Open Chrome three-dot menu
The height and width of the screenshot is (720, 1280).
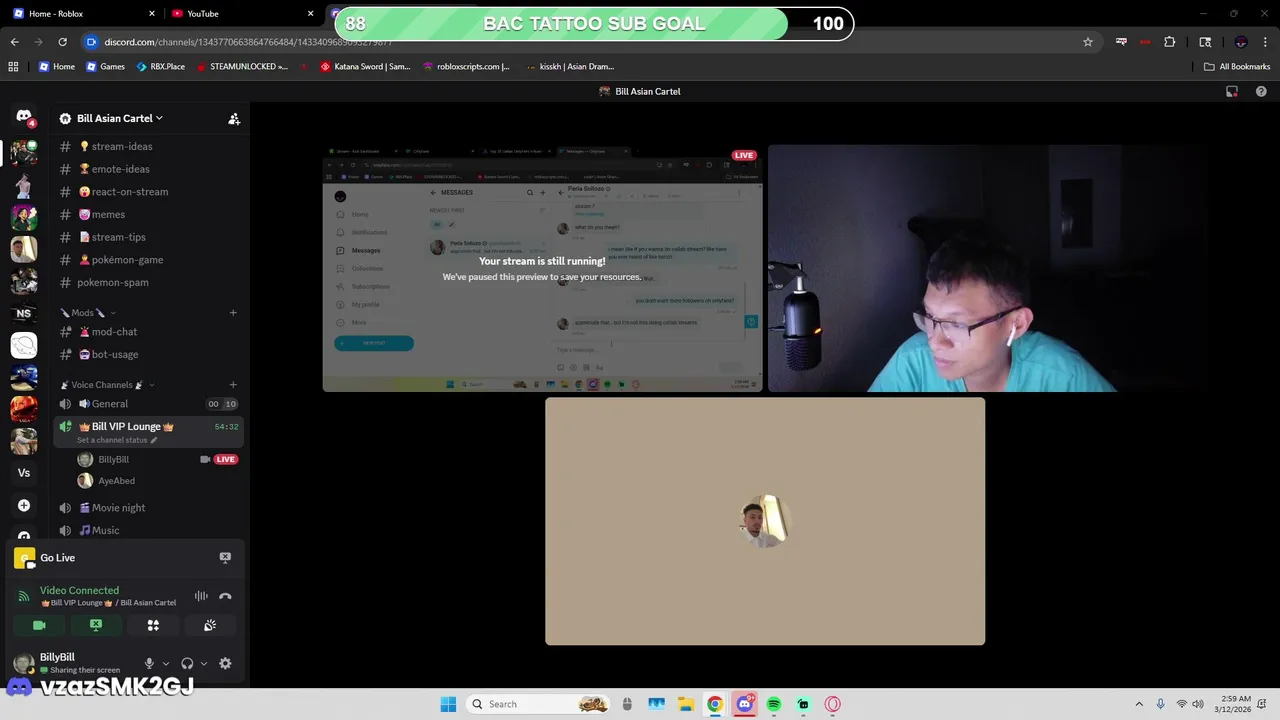[x=1265, y=42]
